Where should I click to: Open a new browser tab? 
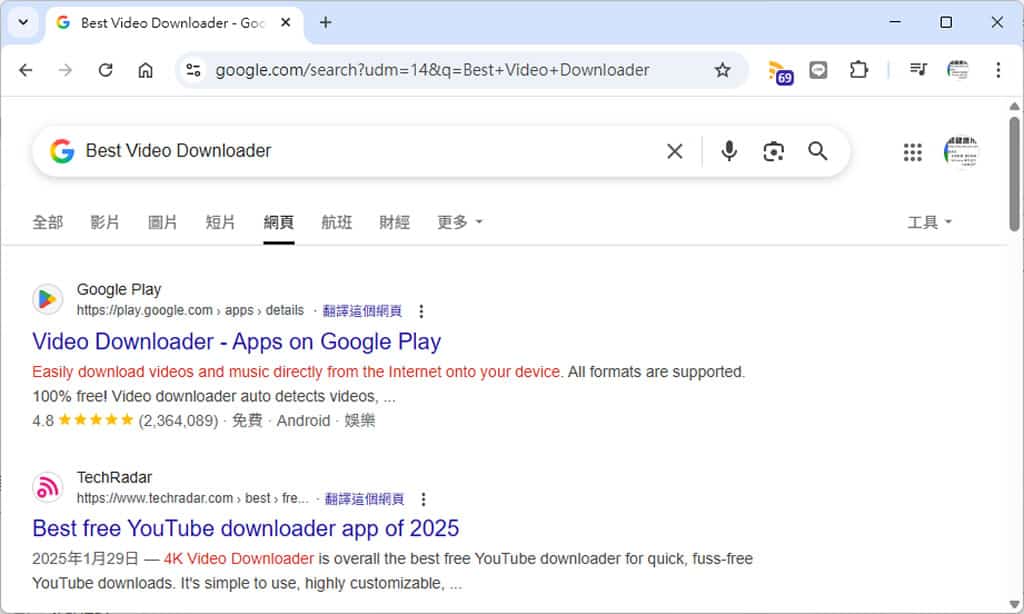(x=325, y=22)
